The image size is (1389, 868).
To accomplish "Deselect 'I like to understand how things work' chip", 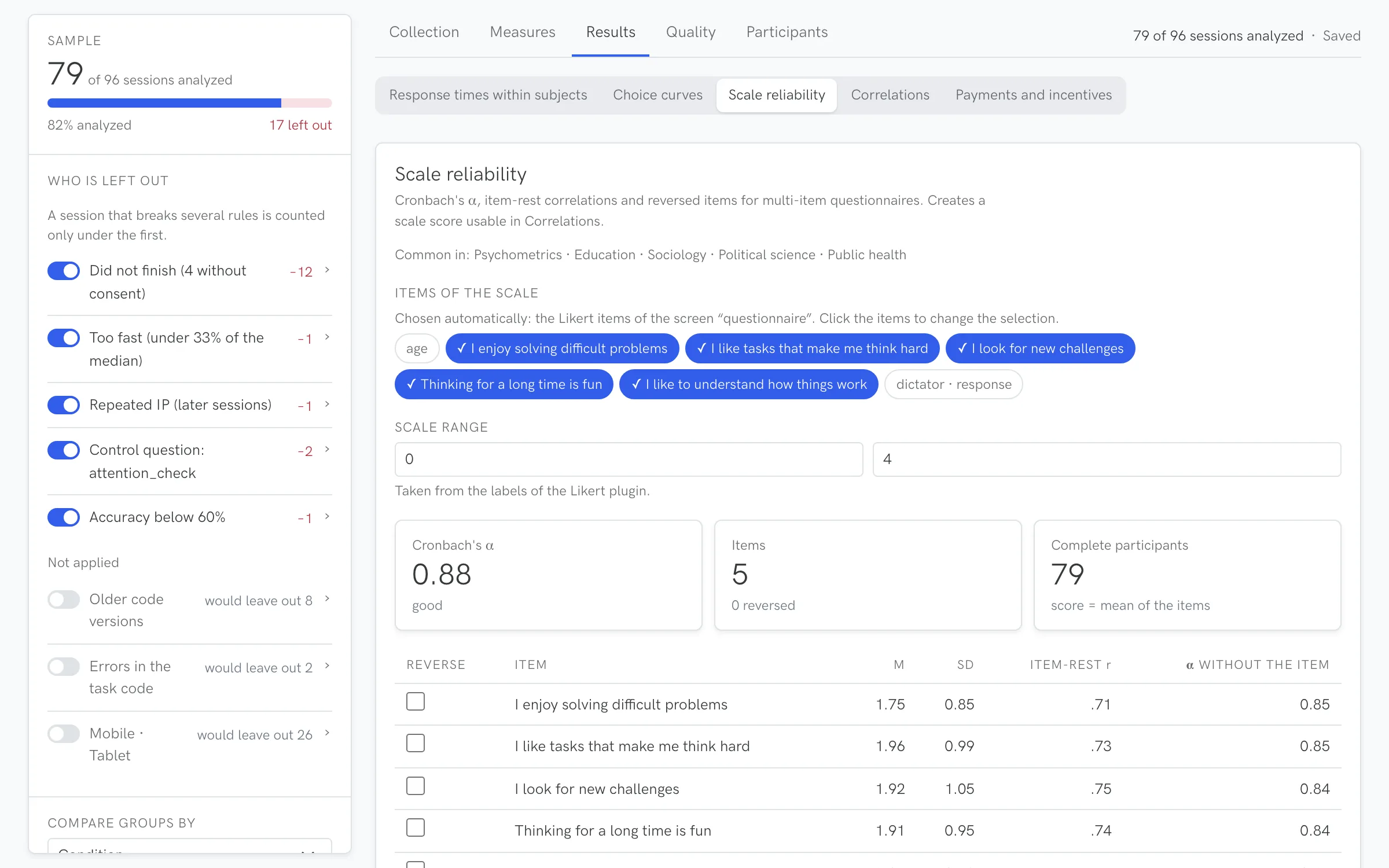I will tap(749, 385).
